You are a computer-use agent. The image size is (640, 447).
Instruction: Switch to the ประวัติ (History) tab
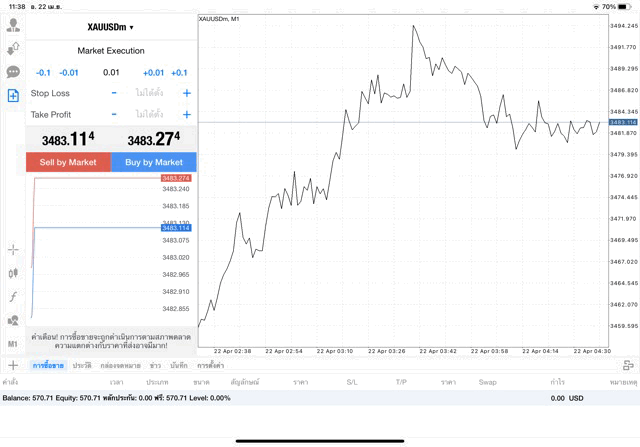(x=82, y=366)
